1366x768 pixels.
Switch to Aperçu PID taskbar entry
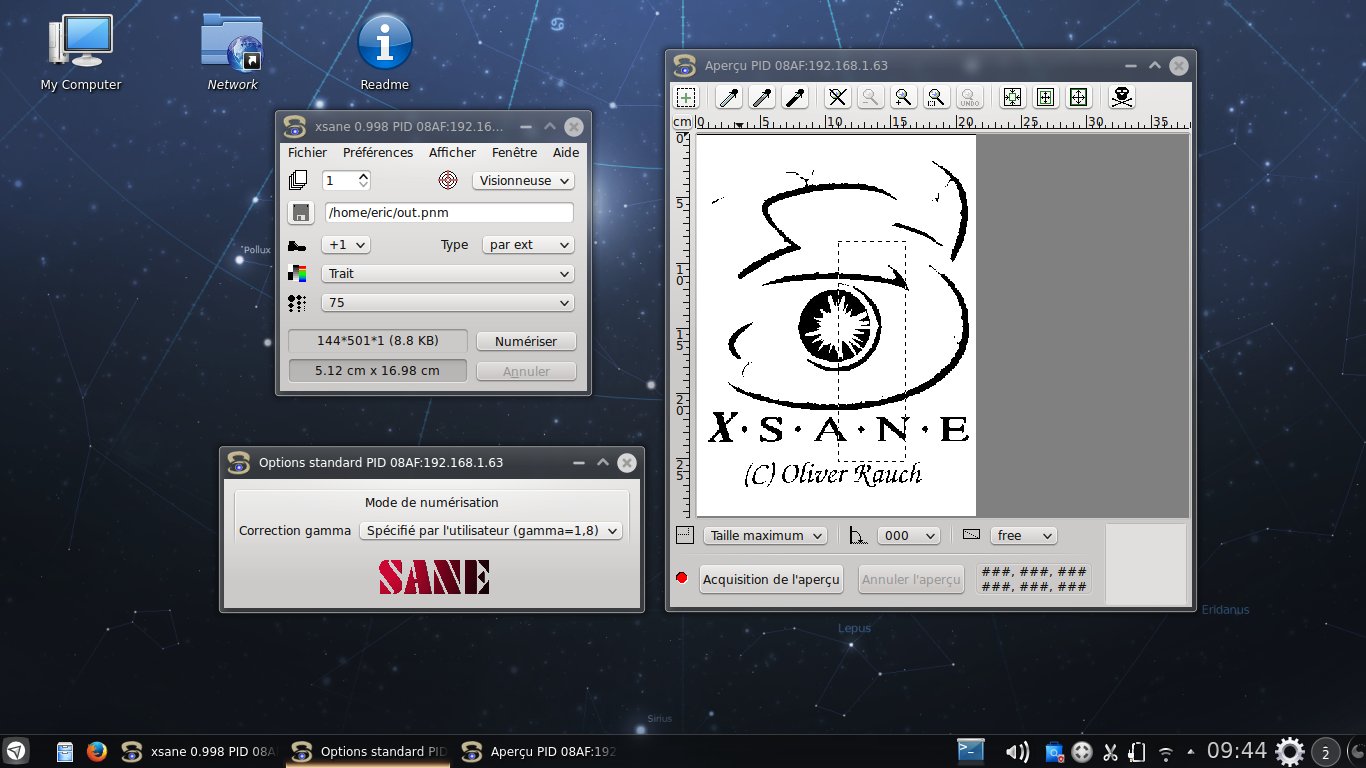point(538,751)
